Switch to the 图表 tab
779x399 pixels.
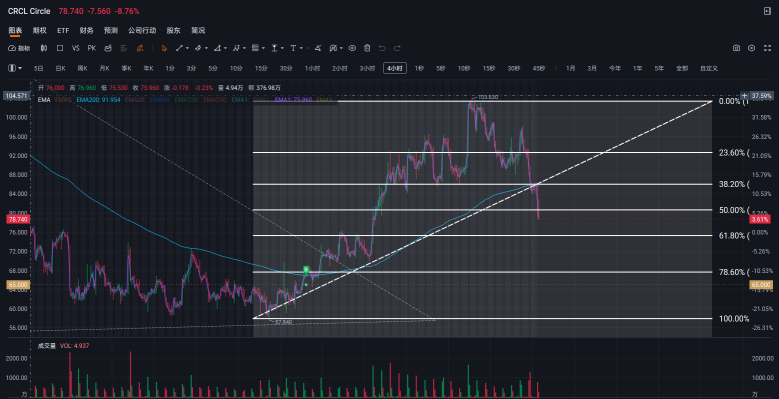pyautogui.click(x=15, y=30)
